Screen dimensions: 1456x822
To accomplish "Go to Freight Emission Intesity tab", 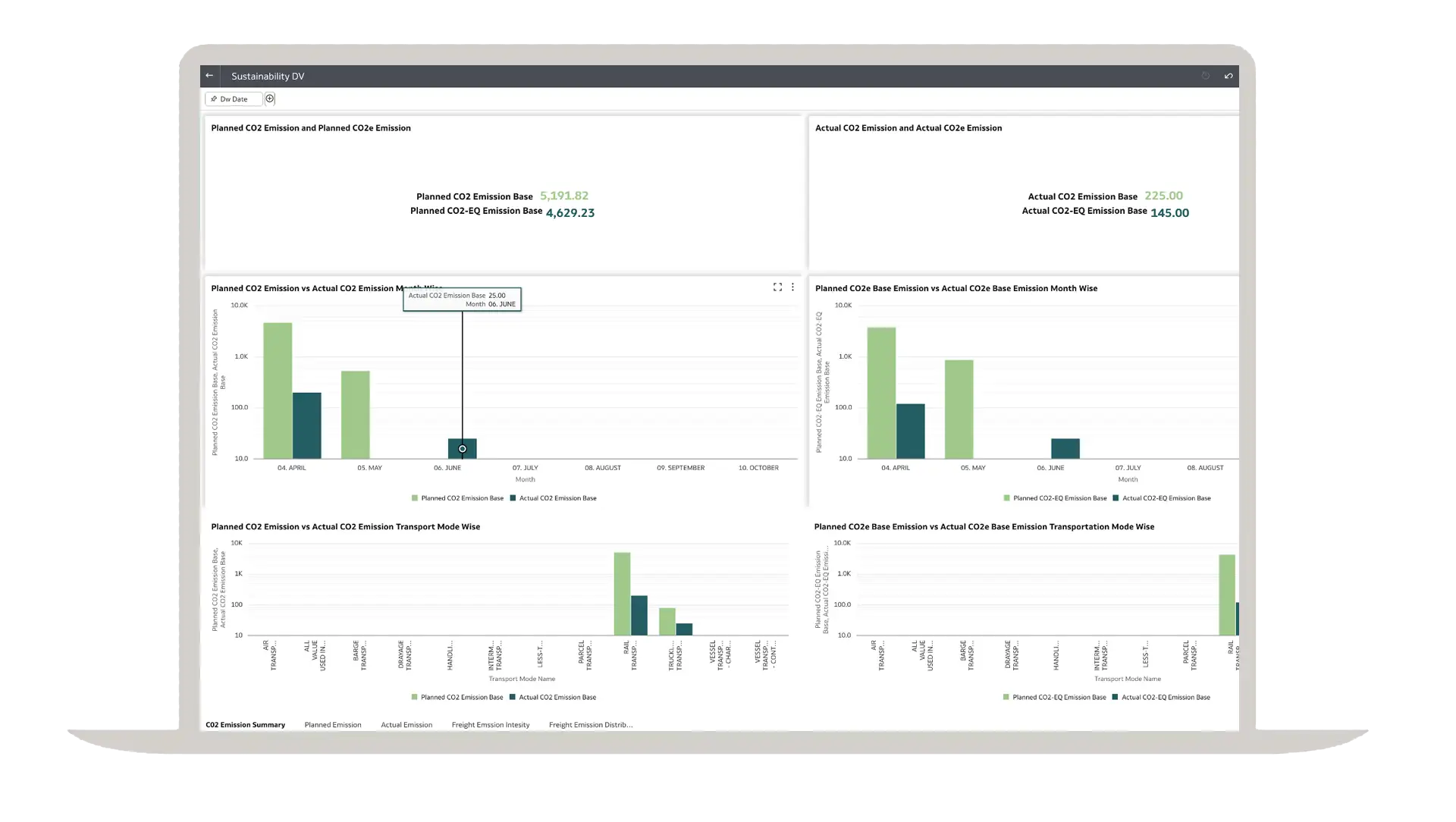I will 490,725.
